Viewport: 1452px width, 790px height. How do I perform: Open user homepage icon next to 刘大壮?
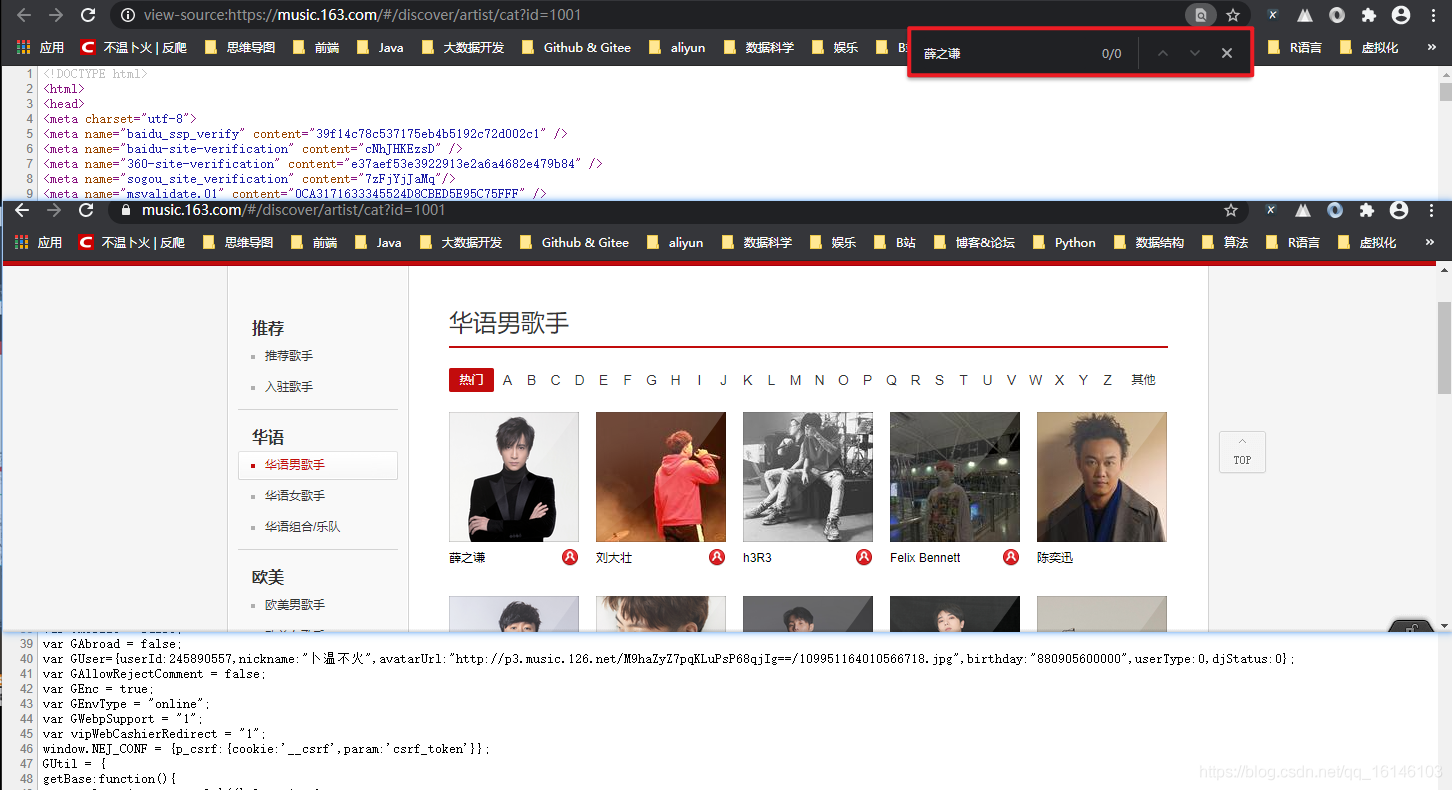click(717, 557)
